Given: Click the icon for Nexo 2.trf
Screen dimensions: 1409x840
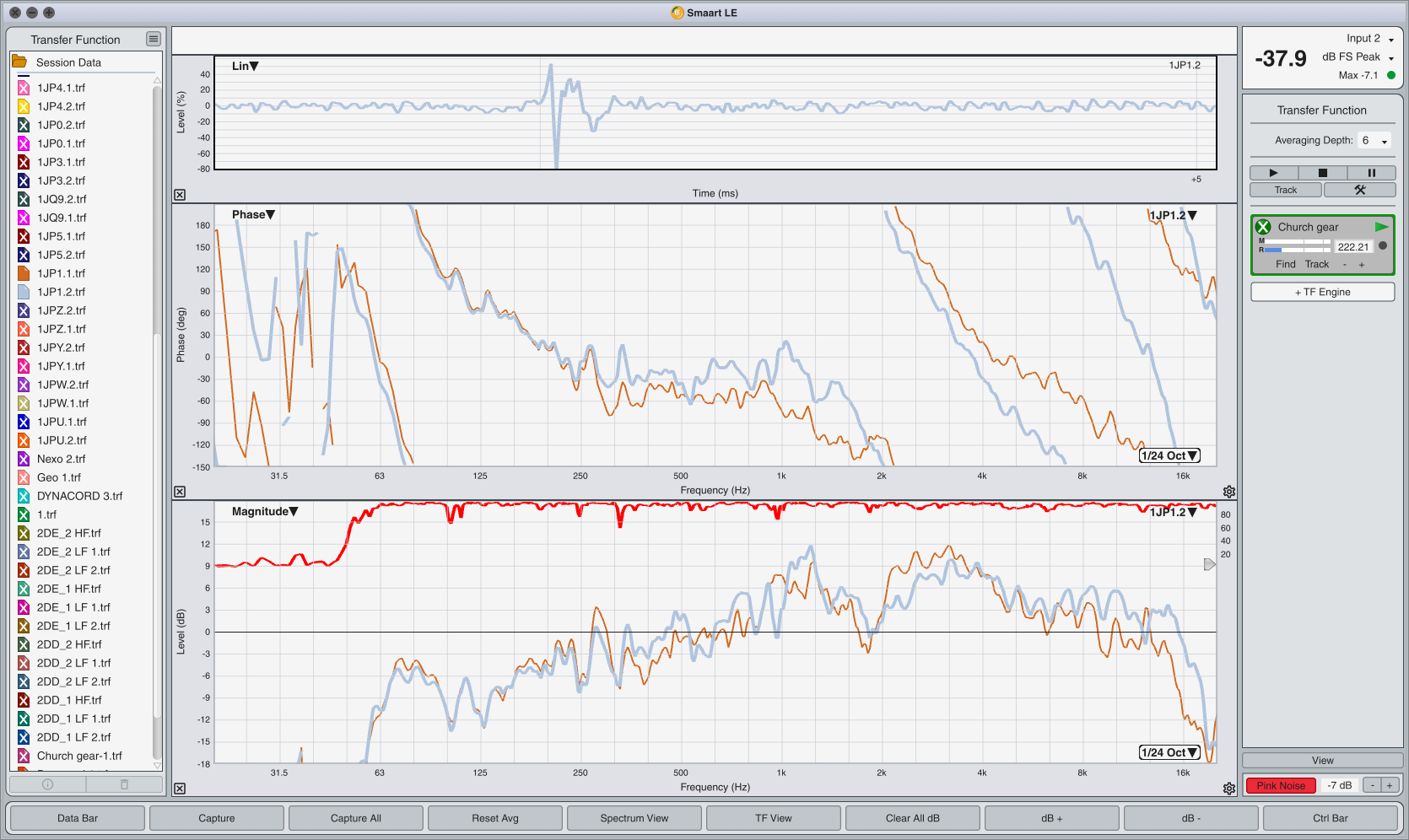Looking at the screenshot, I should click(24, 459).
